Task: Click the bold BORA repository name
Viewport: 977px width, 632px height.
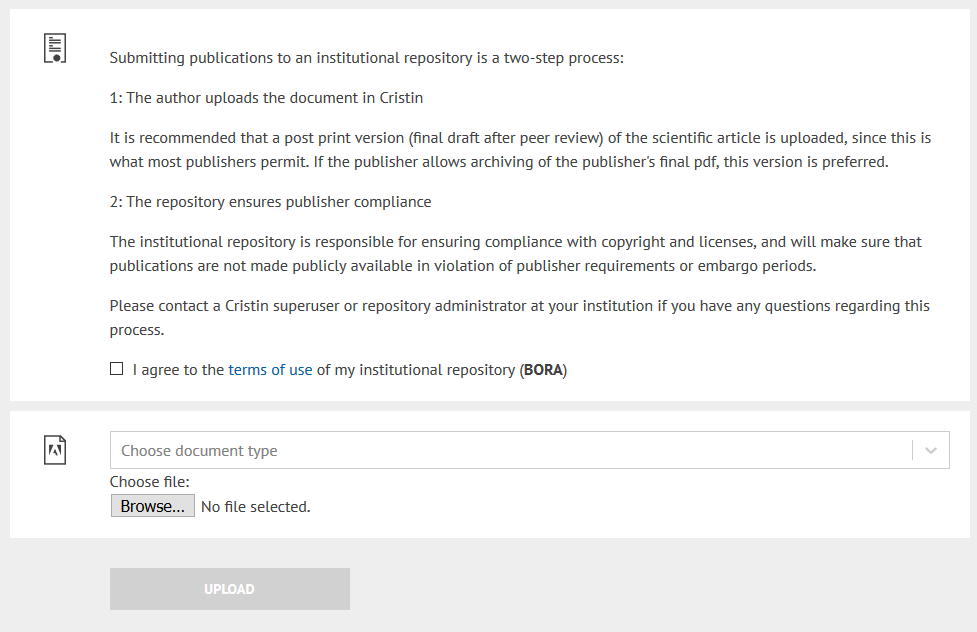Action: [x=545, y=370]
